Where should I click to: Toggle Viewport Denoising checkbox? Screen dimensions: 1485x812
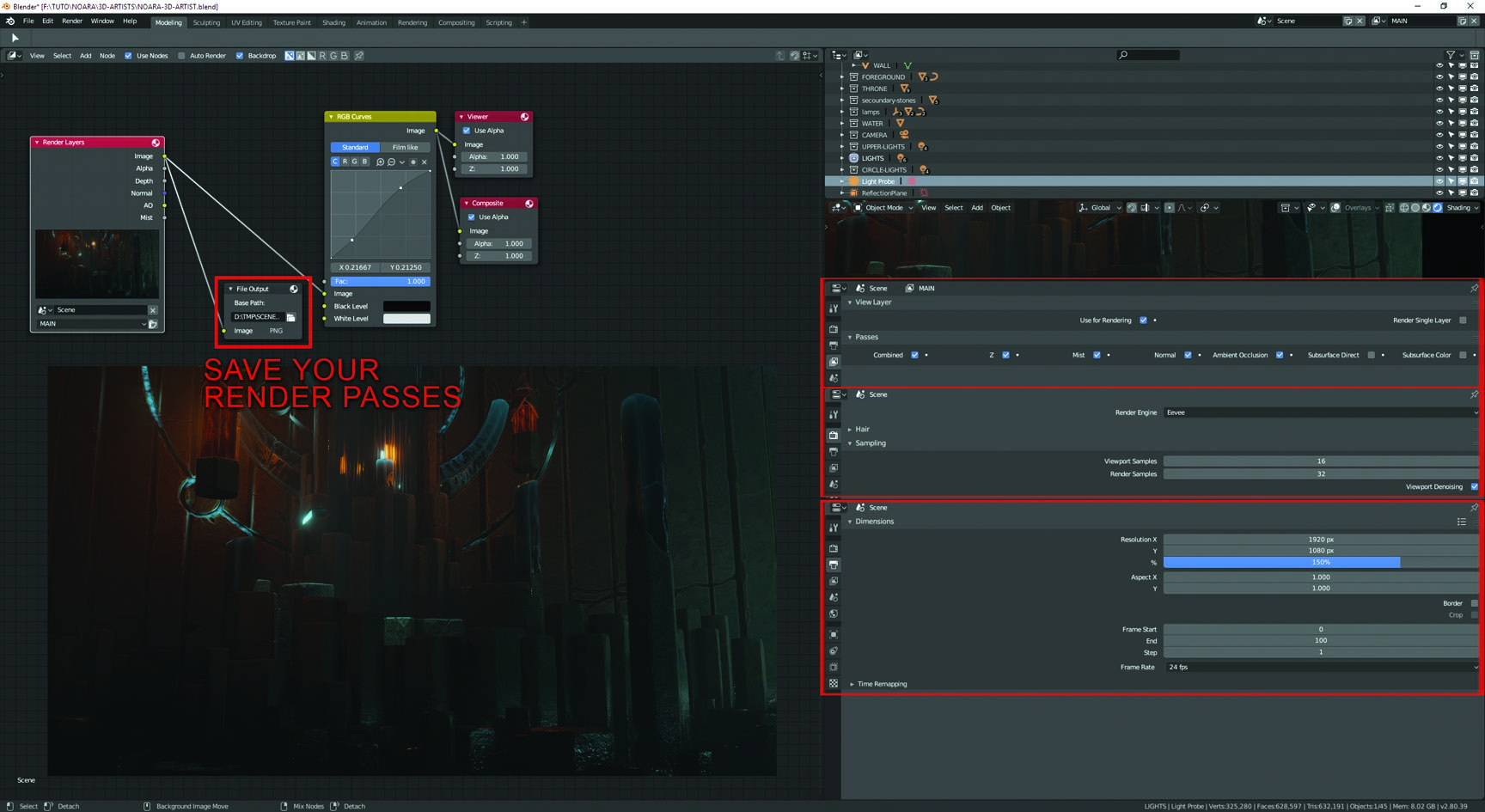coord(1474,487)
